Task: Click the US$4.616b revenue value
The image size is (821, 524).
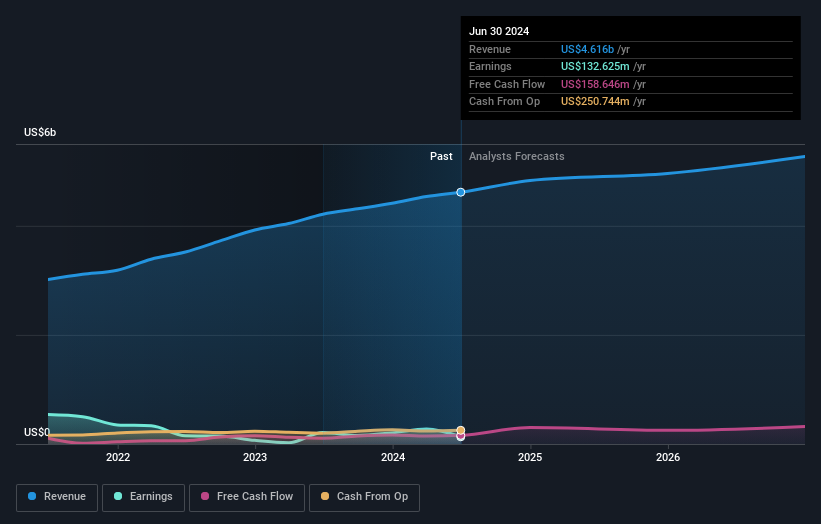Action: pyautogui.click(x=587, y=49)
